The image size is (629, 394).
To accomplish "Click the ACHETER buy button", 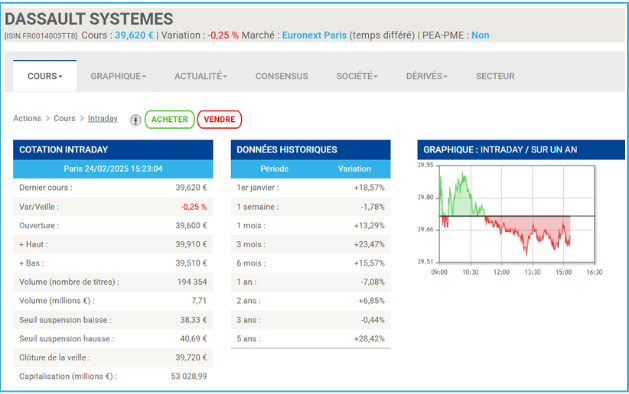I will point(169,120).
